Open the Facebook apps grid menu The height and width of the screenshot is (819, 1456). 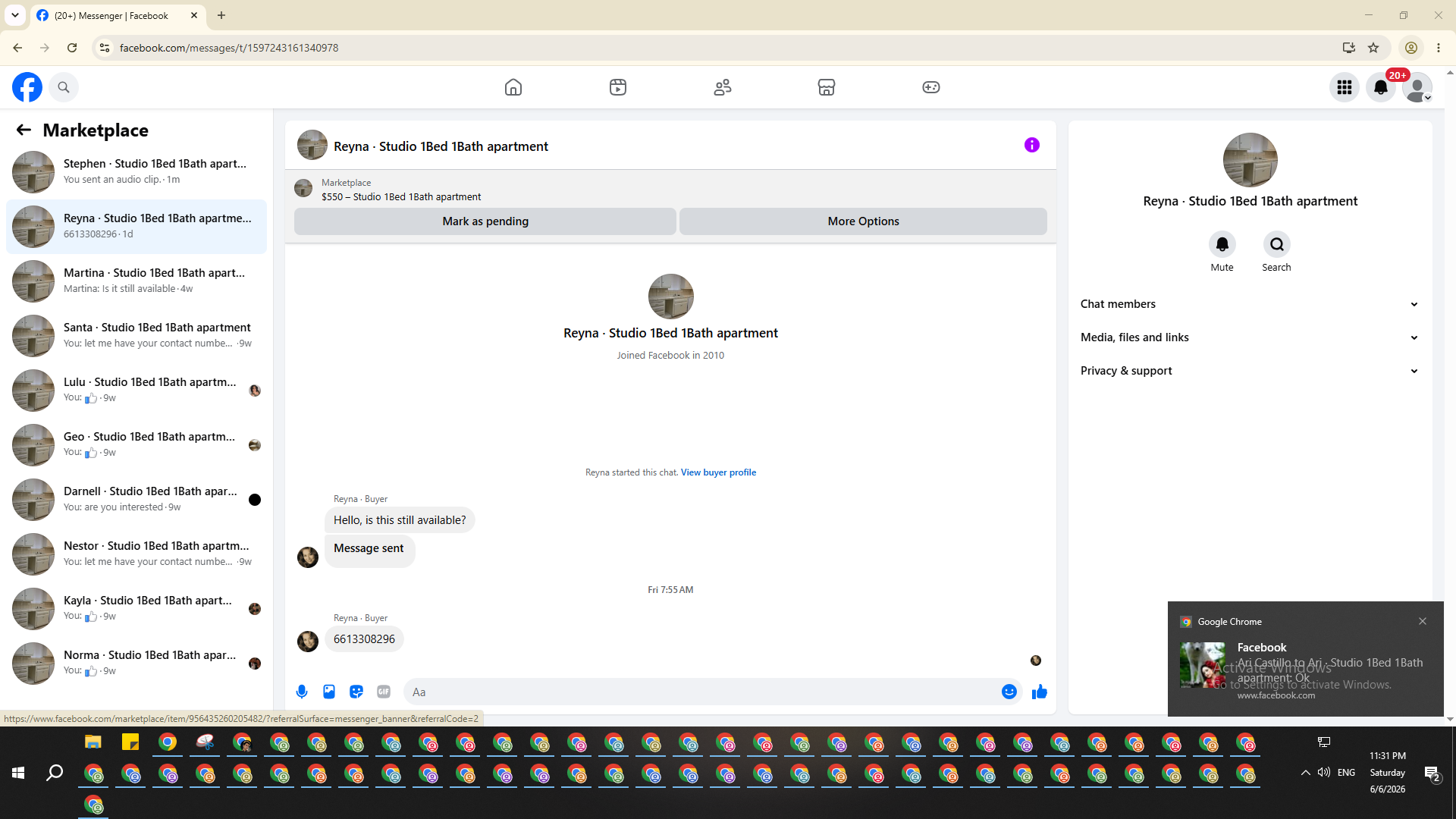[1345, 87]
